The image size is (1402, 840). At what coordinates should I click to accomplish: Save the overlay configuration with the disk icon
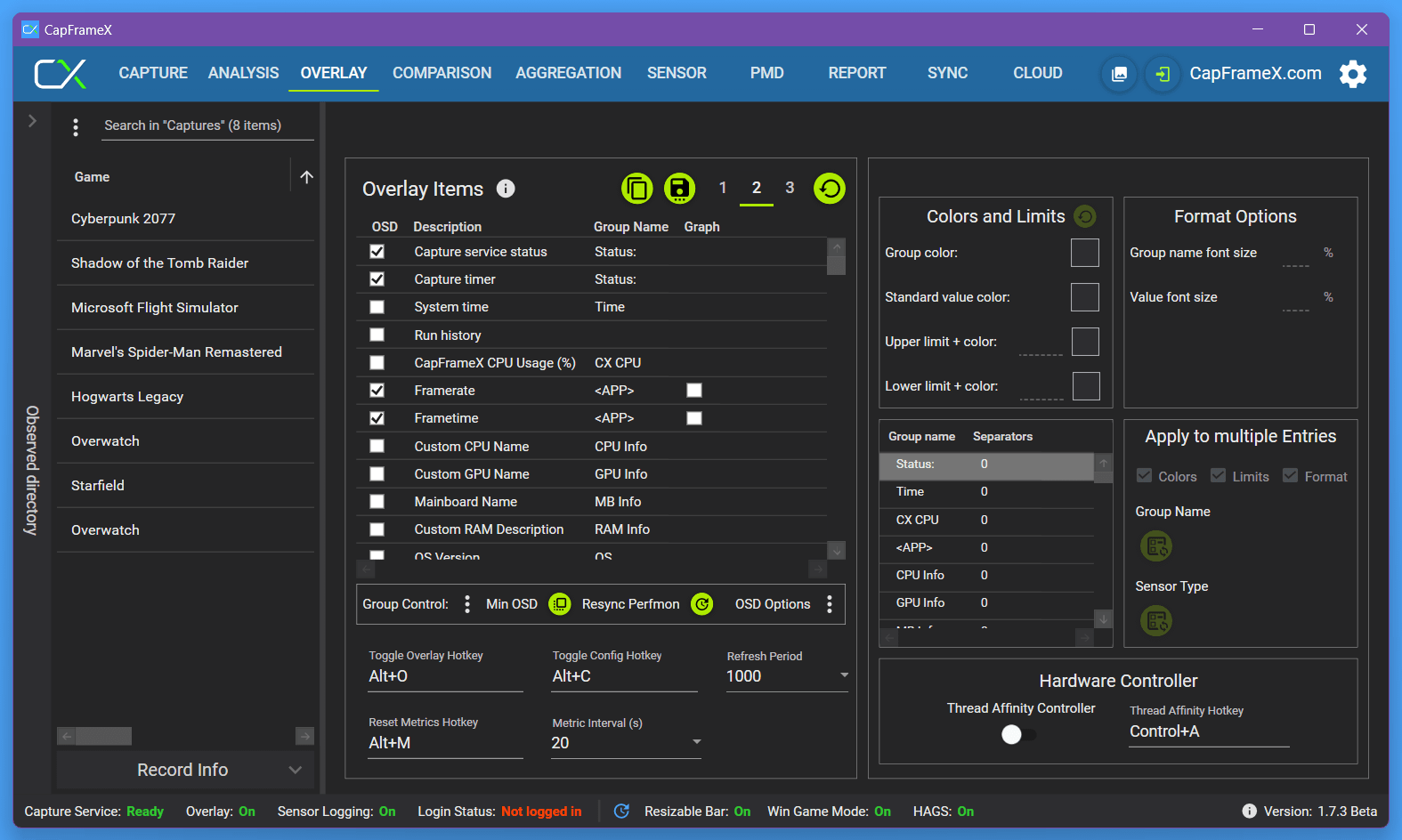click(679, 189)
